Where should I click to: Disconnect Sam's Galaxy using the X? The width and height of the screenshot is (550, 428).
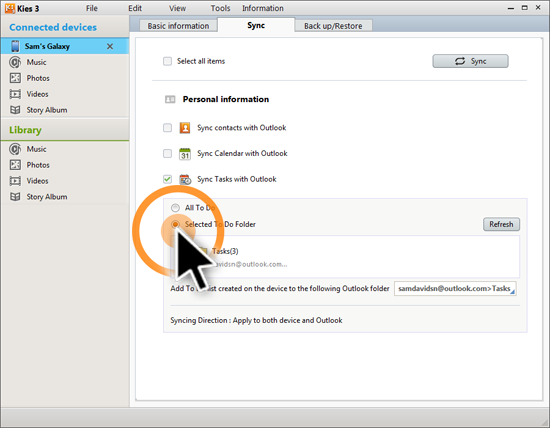[x=110, y=46]
